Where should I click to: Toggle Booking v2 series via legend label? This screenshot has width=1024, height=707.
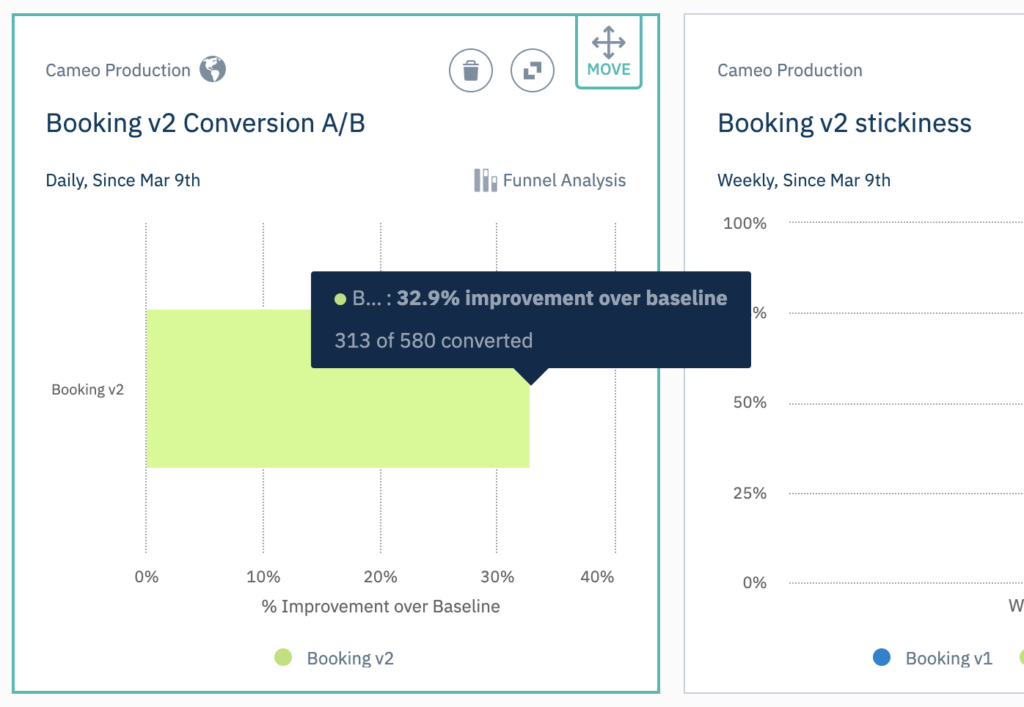(350, 658)
